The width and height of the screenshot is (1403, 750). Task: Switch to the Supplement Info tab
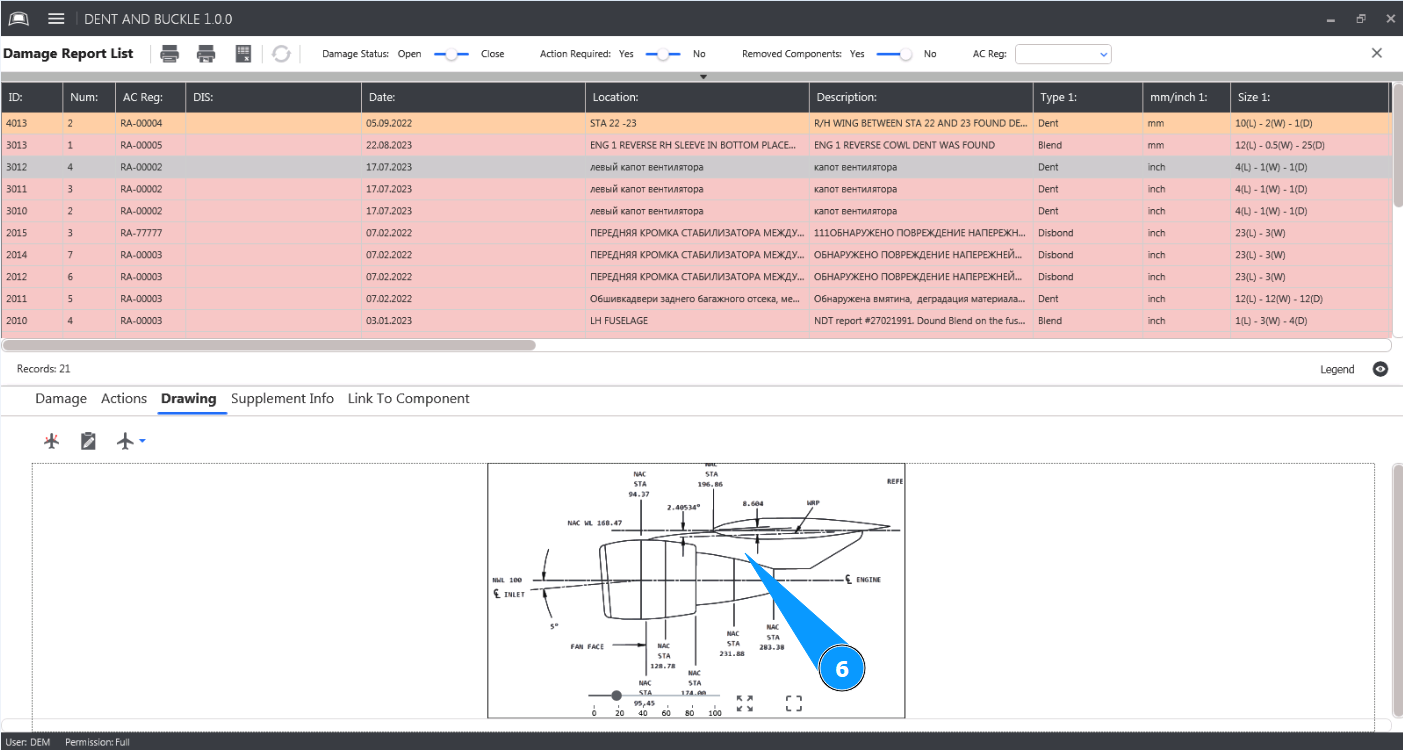pos(282,398)
